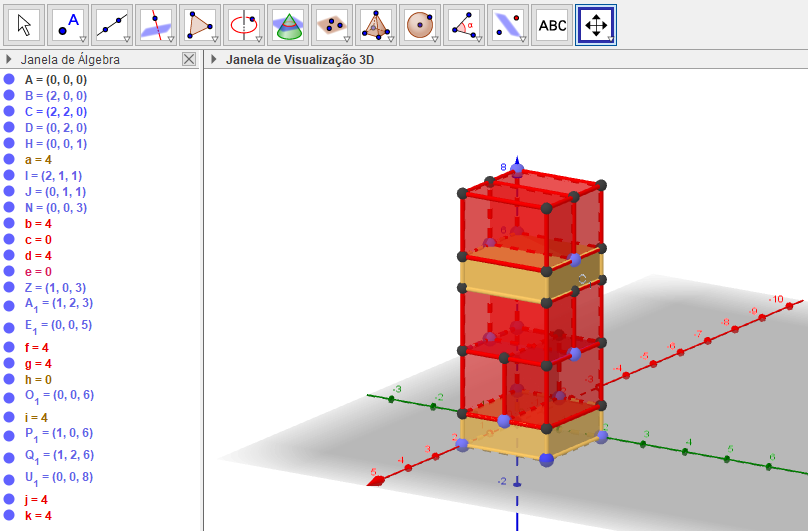The image size is (808, 531).
Task: Toggle visibility of point A
Action: click(9, 79)
